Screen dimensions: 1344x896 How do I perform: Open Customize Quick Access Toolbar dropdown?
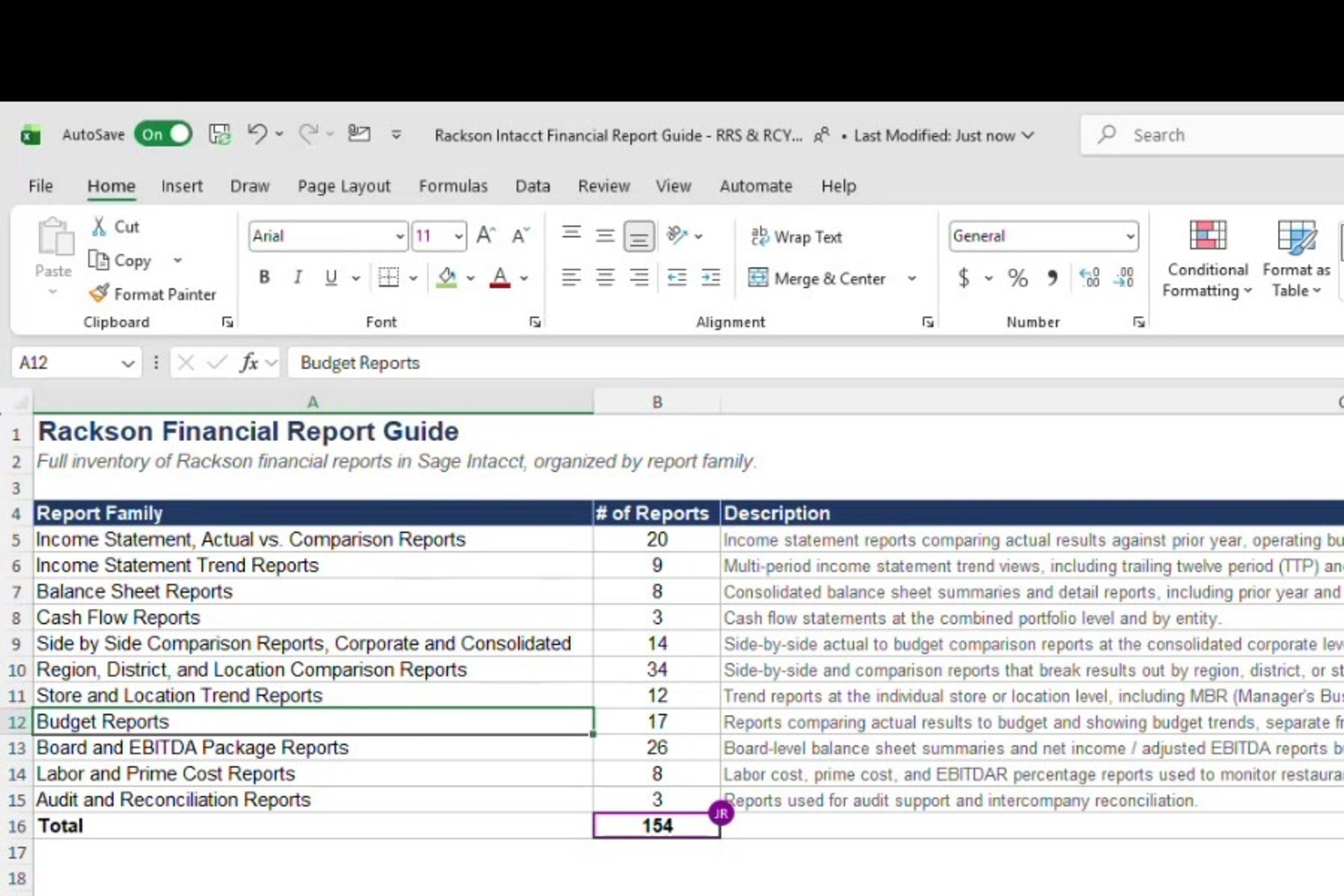[x=396, y=134]
